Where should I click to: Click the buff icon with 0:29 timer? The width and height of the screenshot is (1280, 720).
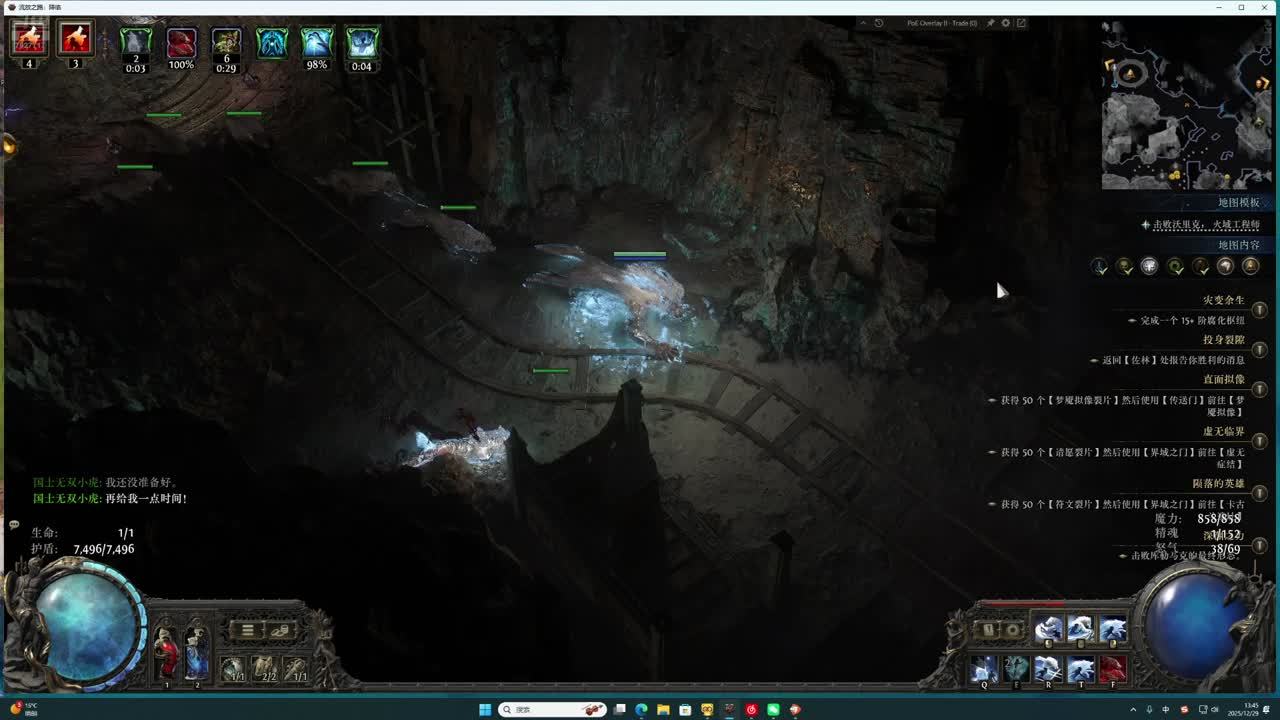(x=226, y=43)
